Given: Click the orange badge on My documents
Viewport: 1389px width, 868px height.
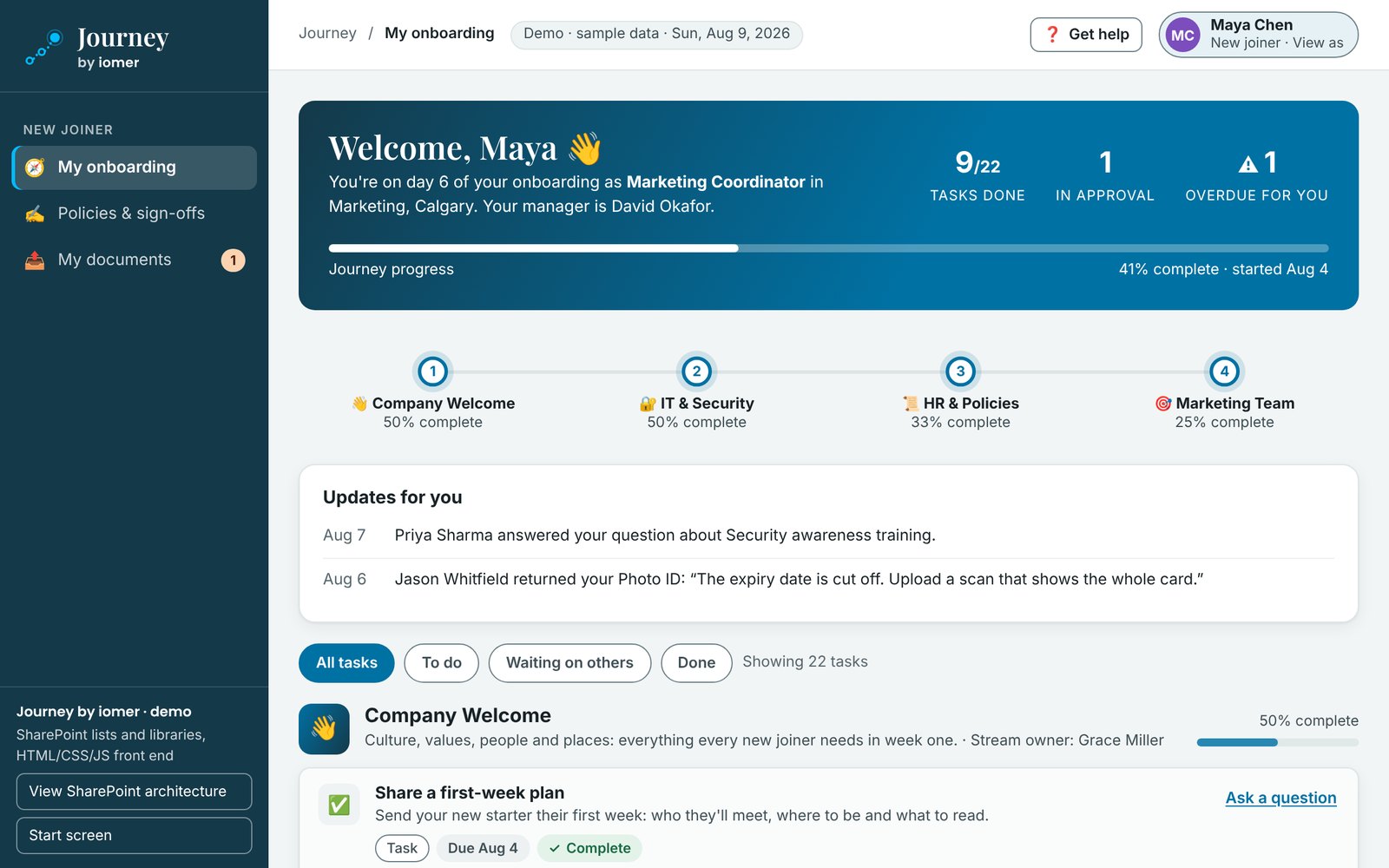Looking at the screenshot, I should pyautogui.click(x=233, y=260).
